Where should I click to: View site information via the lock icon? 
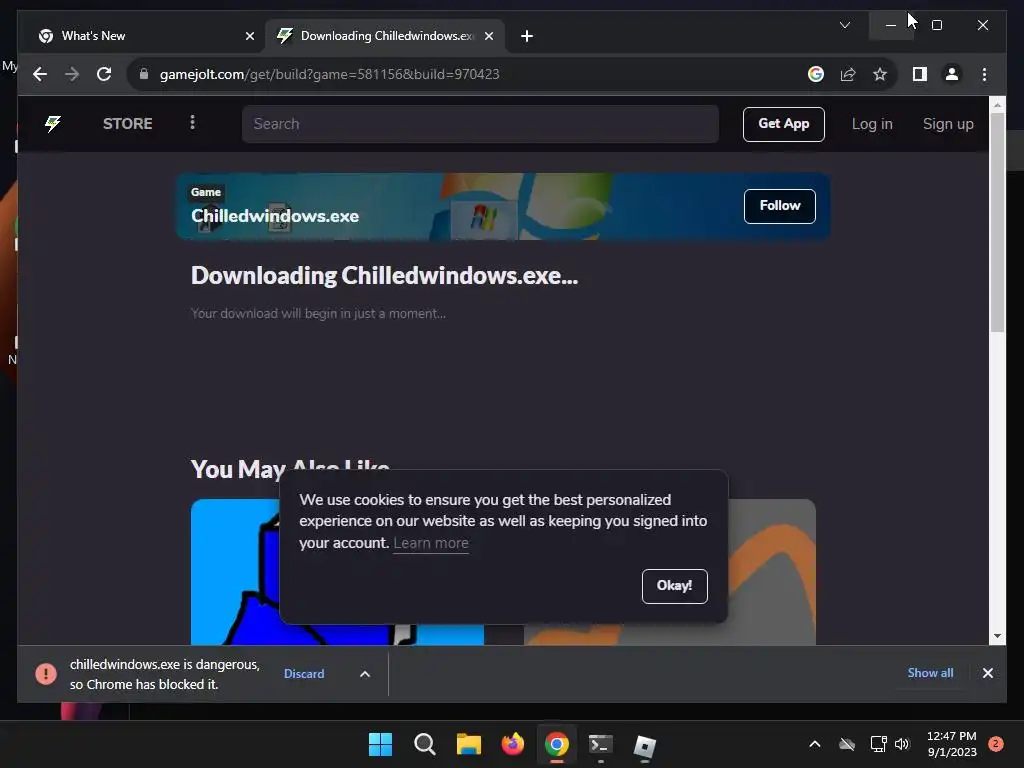click(x=144, y=74)
